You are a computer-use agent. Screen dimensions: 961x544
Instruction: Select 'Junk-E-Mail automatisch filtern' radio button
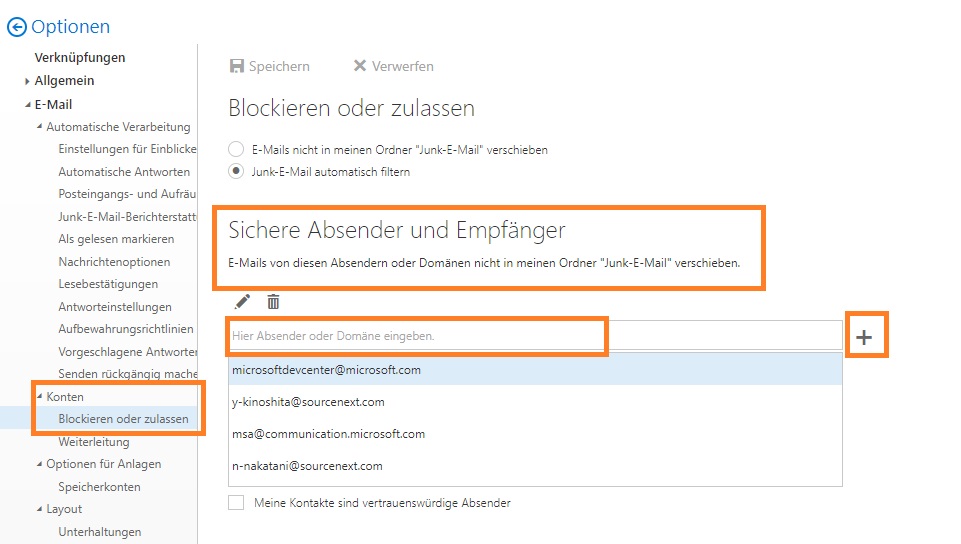236,172
